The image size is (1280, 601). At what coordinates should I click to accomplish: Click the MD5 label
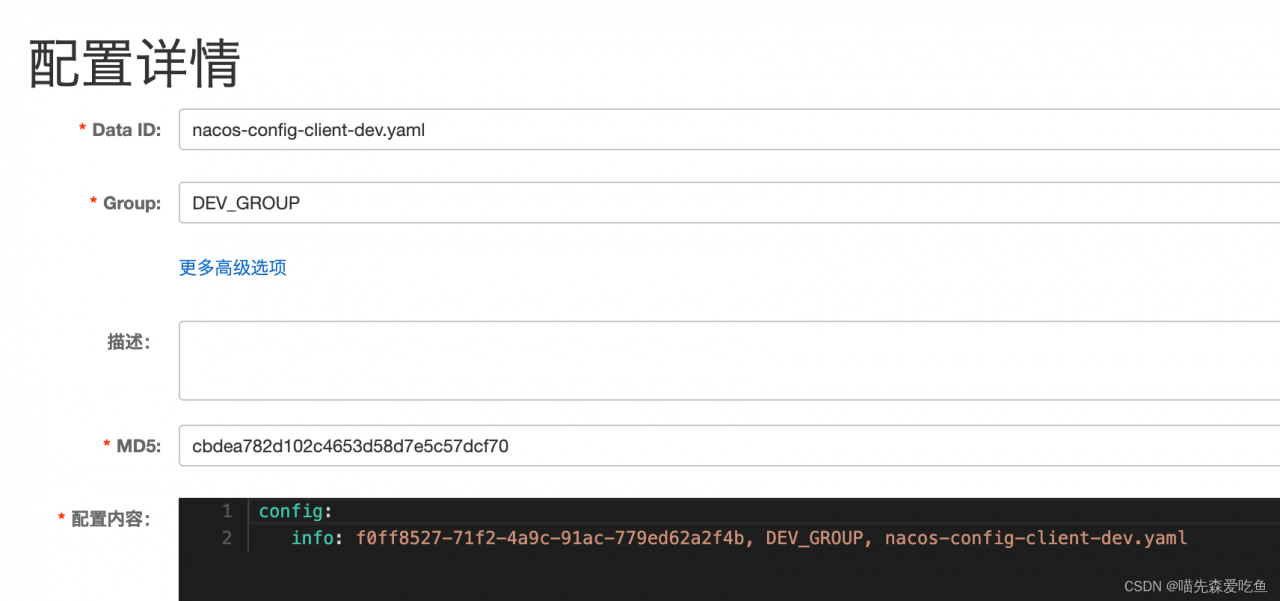(x=137, y=446)
